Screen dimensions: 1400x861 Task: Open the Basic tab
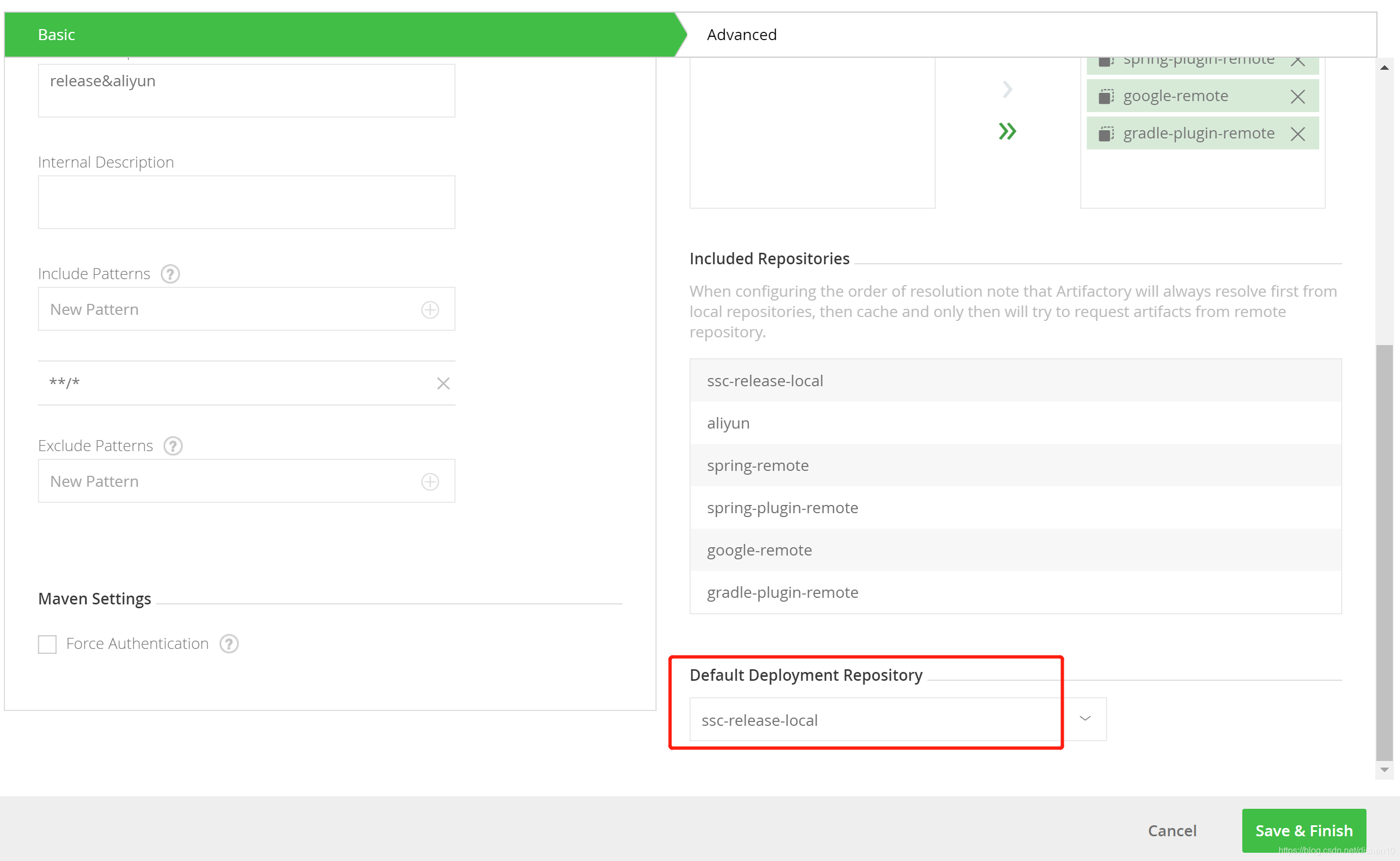coord(57,35)
